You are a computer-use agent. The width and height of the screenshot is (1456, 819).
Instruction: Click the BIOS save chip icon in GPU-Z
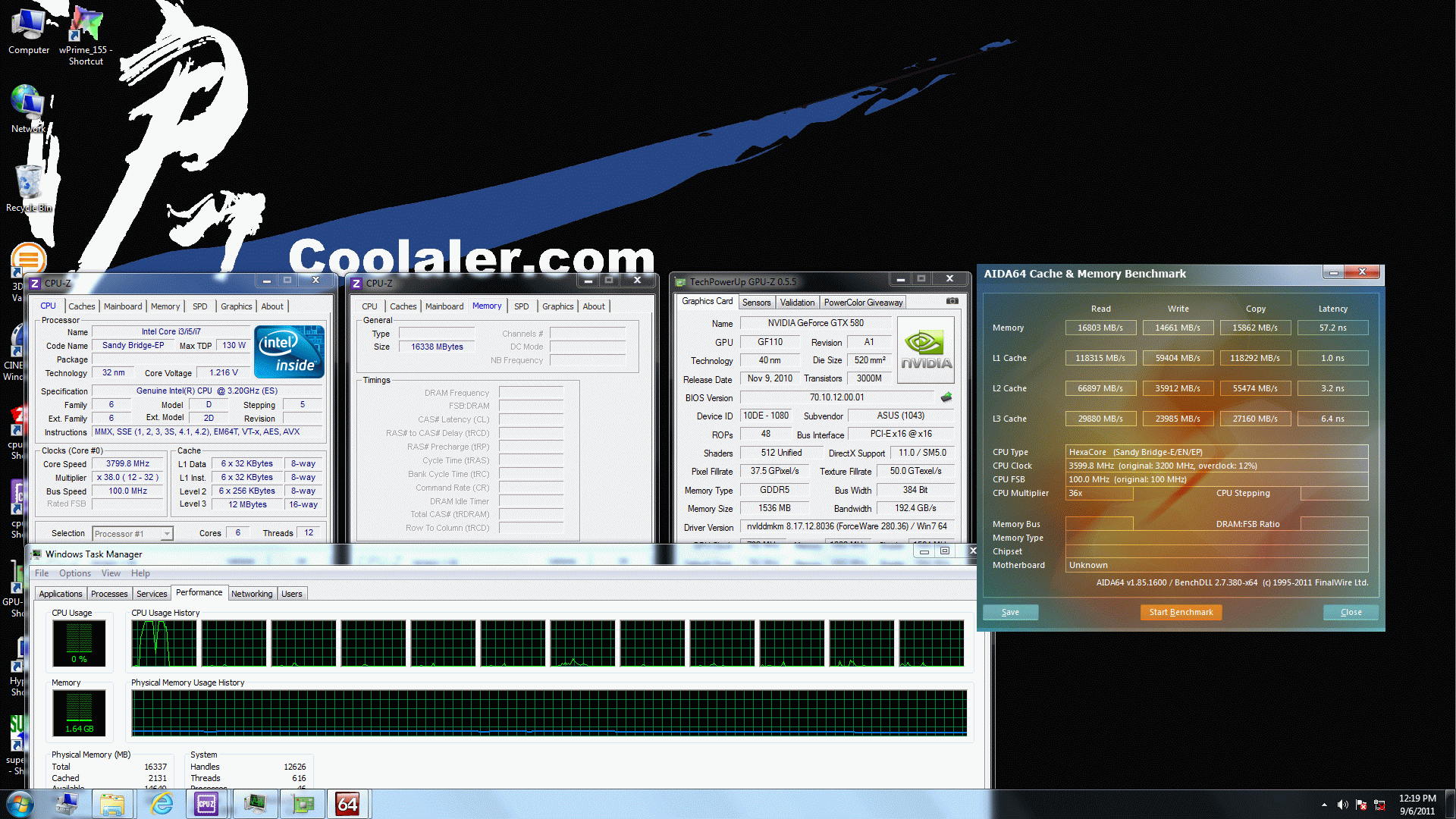[x=946, y=397]
